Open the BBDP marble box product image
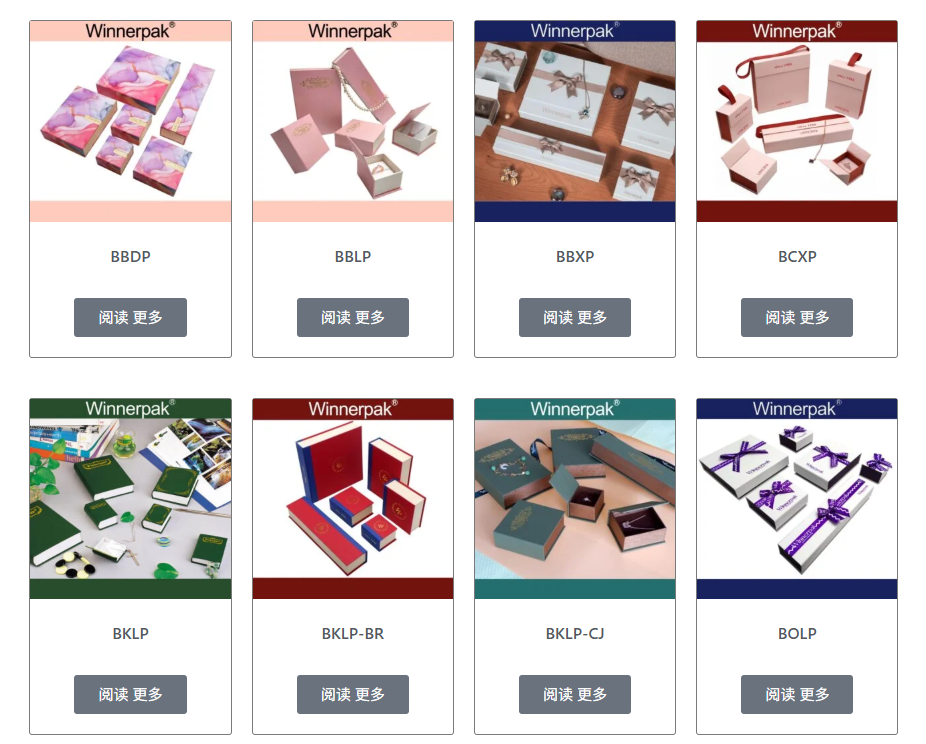This screenshot has height=744, width=926. click(131, 122)
